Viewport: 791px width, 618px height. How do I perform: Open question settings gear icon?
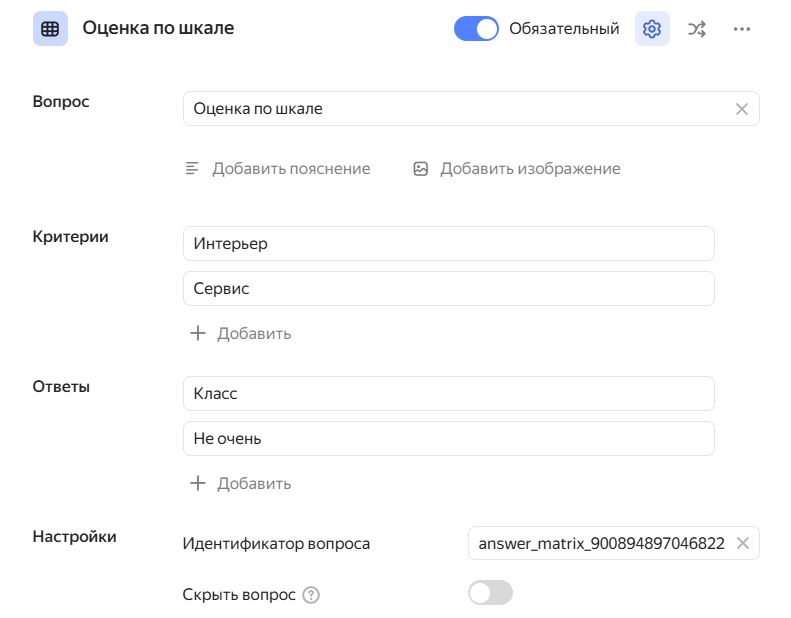652,29
